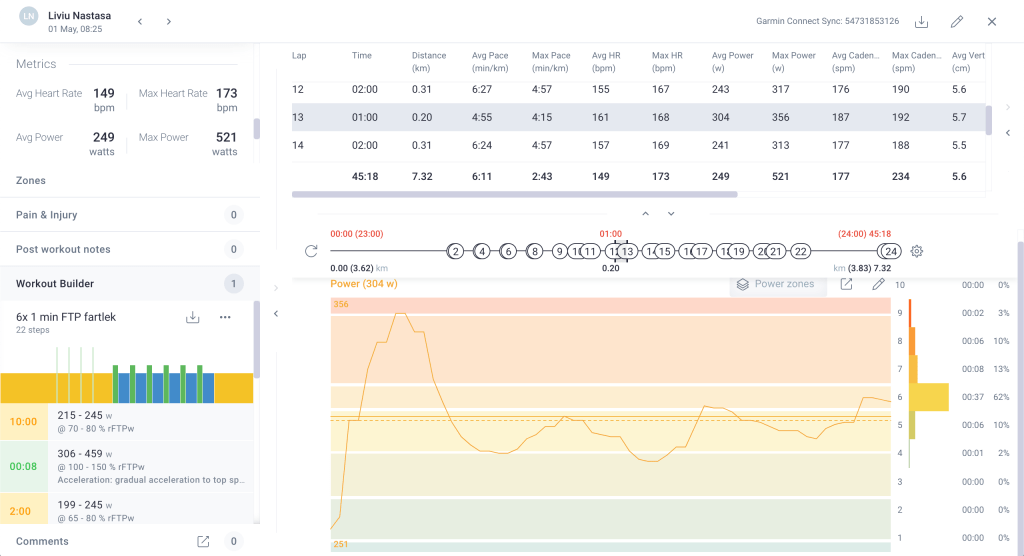Expand the Pain & Injury section
The width and height of the screenshot is (1024, 556).
point(47,215)
